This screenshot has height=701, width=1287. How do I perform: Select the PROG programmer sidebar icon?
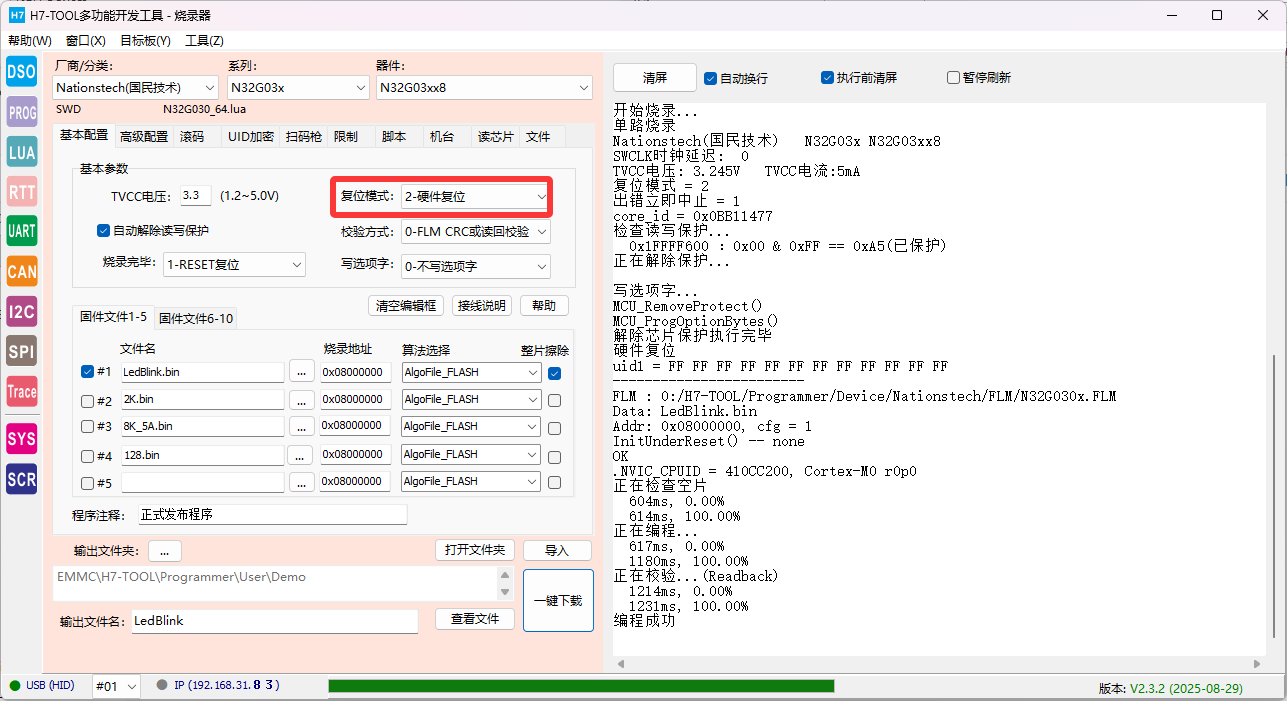click(x=21, y=112)
